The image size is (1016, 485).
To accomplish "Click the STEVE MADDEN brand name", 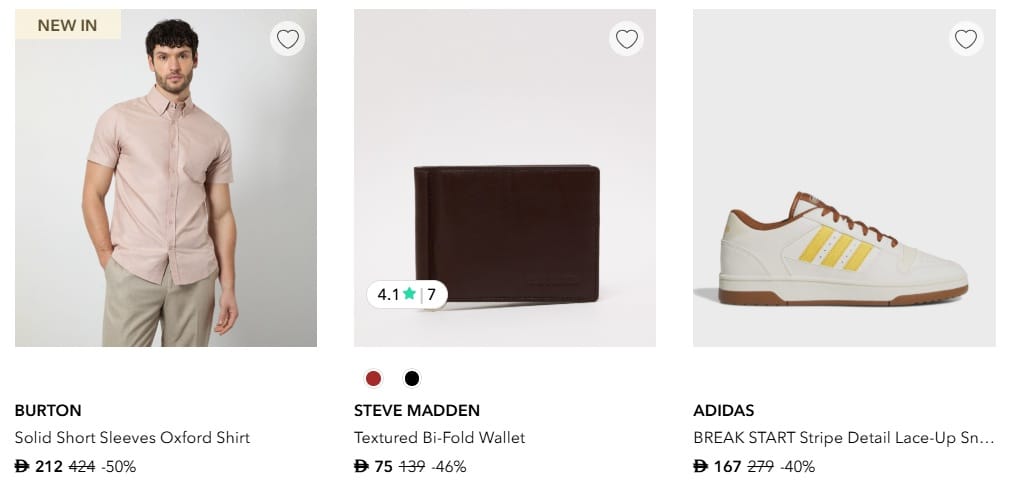I will click(417, 410).
